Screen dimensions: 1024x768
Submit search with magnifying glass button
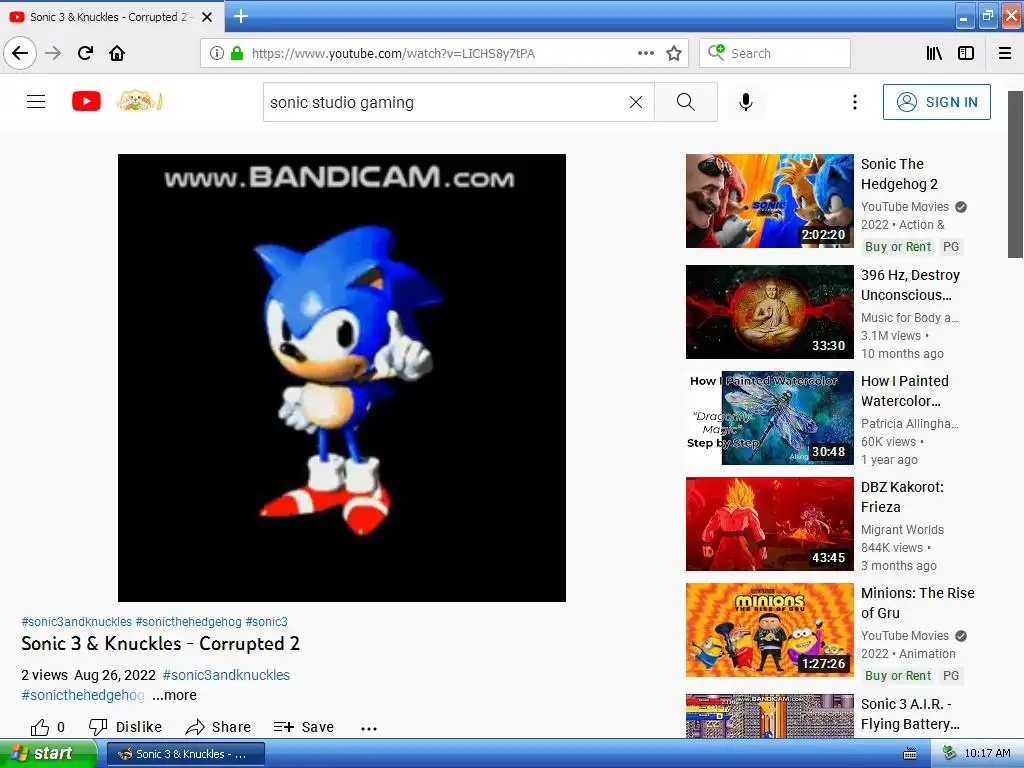686,102
